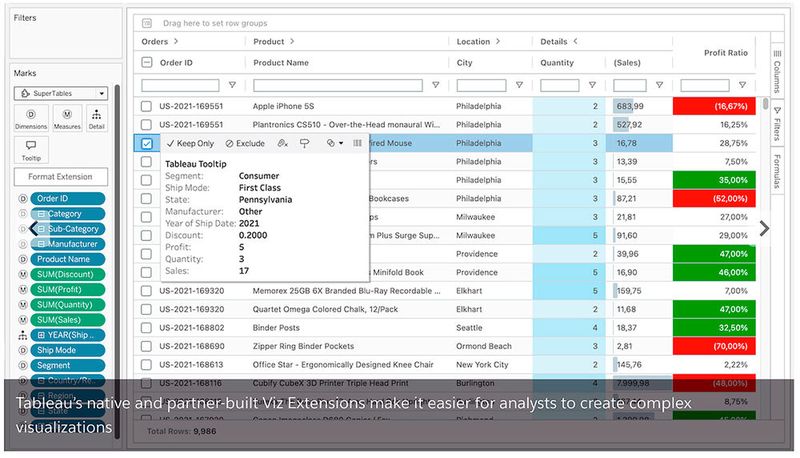Open the Formulas side panel tab
Viewport: 800px width, 458px height.
(777, 170)
